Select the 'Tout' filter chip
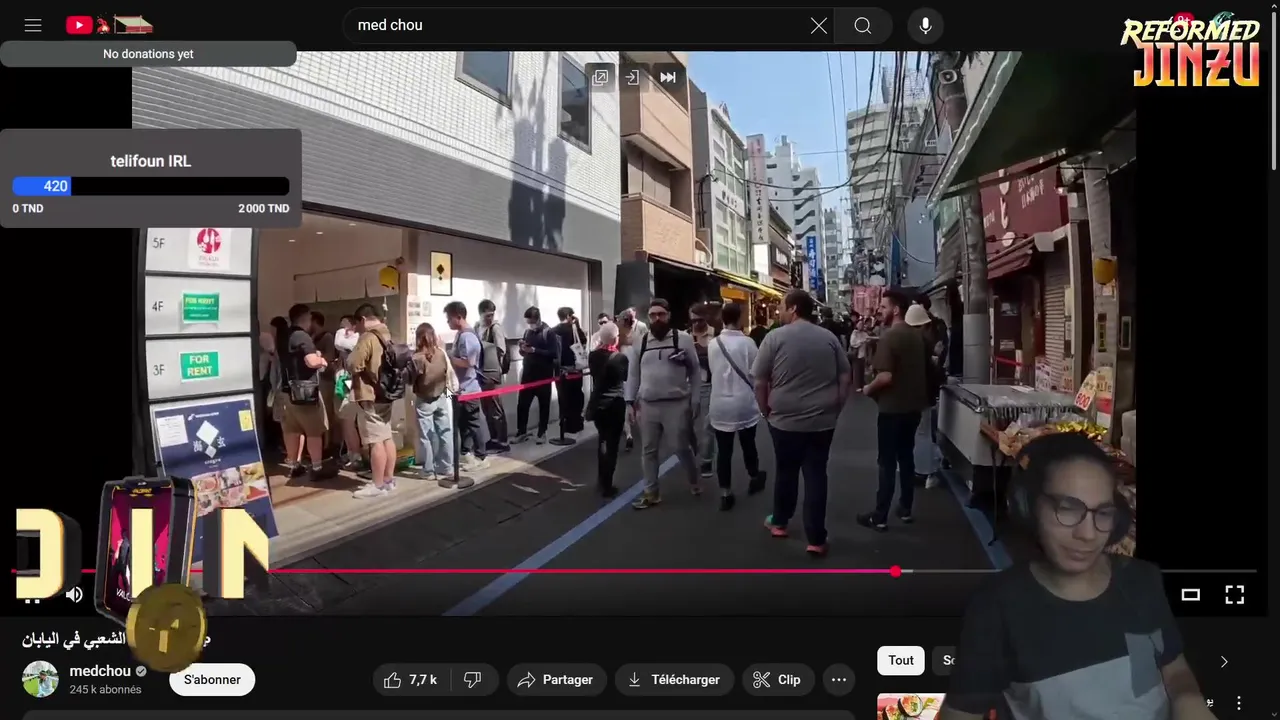The image size is (1280, 720). click(901, 660)
